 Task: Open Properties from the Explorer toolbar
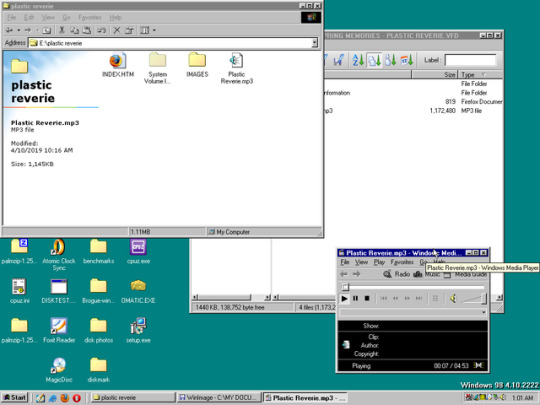pyautogui.click(x=129, y=30)
